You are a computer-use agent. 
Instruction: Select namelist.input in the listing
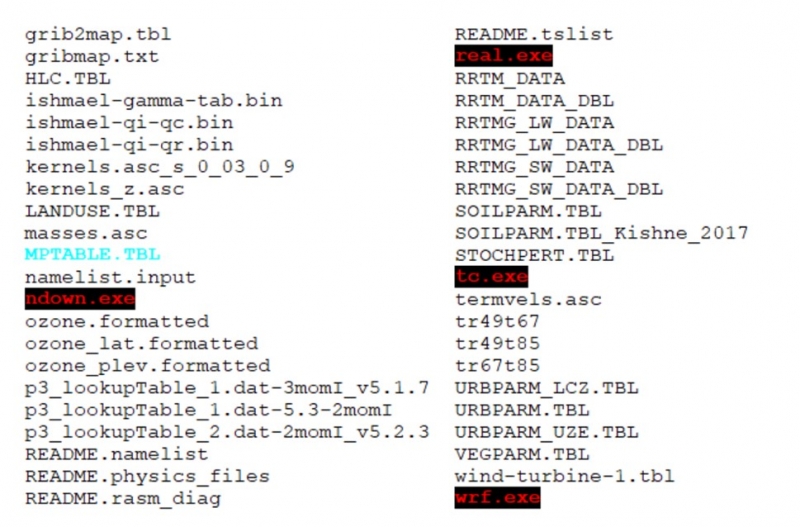(x=110, y=277)
